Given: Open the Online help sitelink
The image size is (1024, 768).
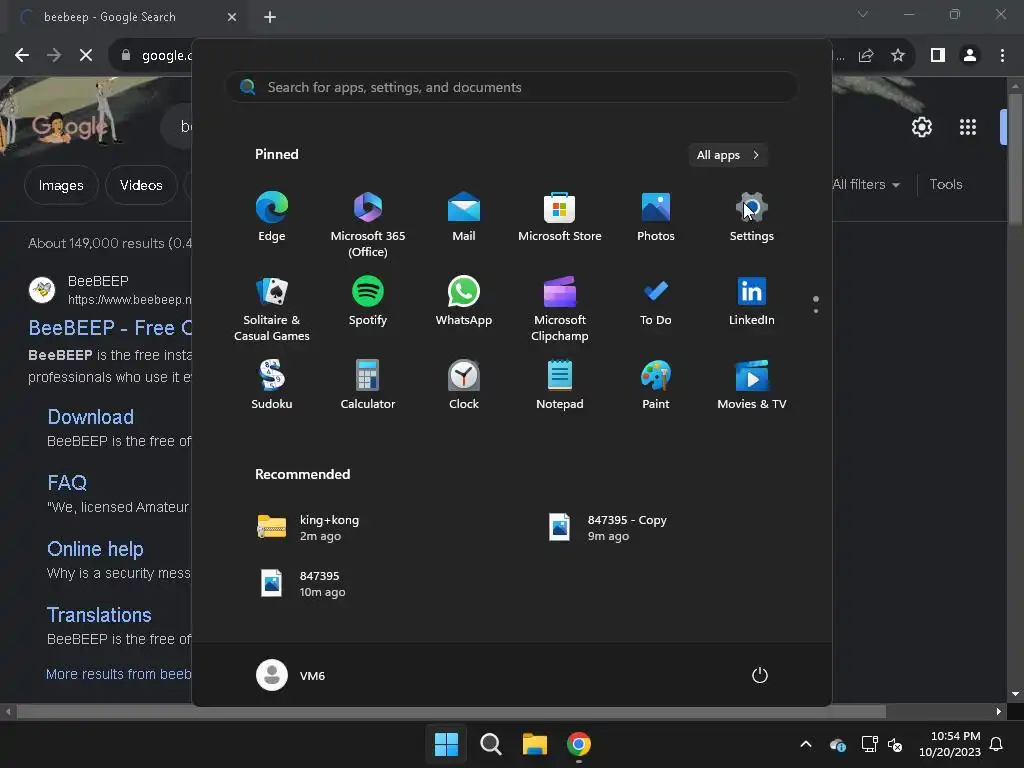Looking at the screenshot, I should [x=95, y=549].
